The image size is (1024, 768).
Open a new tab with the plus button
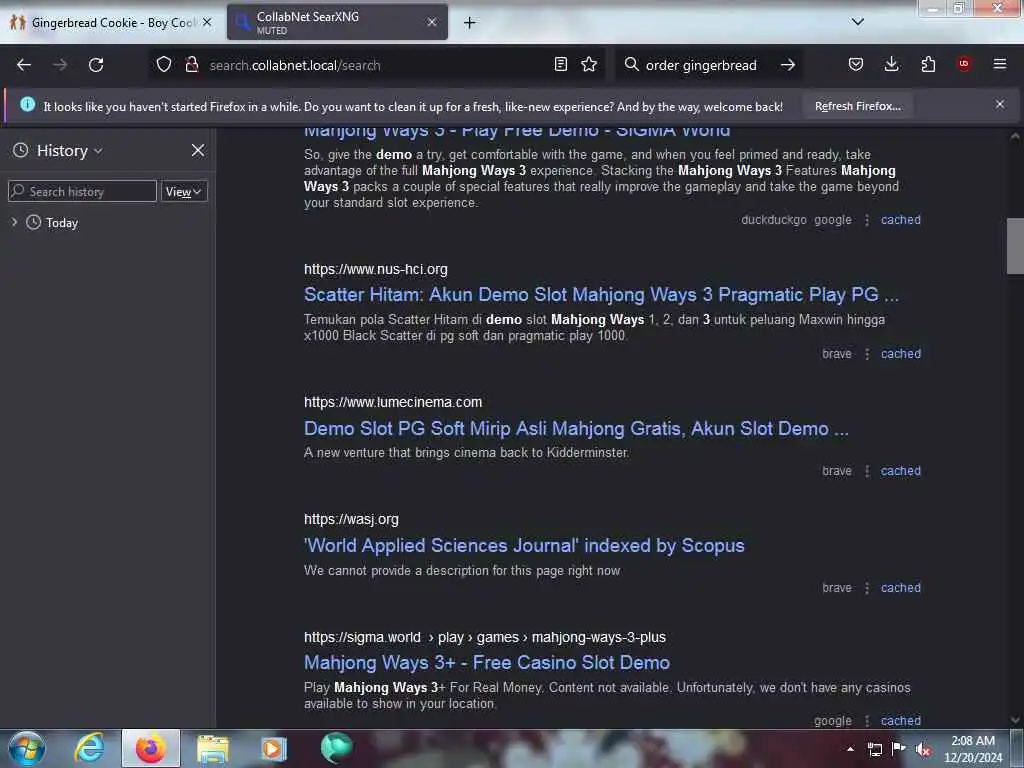pyautogui.click(x=470, y=23)
